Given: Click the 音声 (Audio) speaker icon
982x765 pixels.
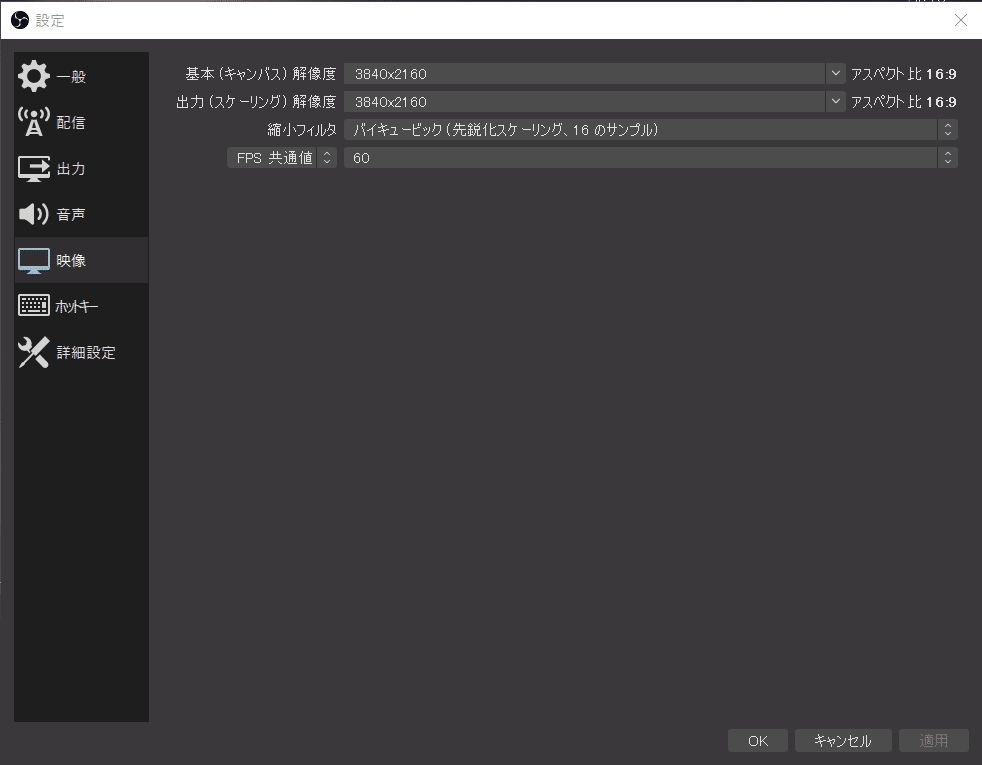Looking at the screenshot, I should (33, 213).
